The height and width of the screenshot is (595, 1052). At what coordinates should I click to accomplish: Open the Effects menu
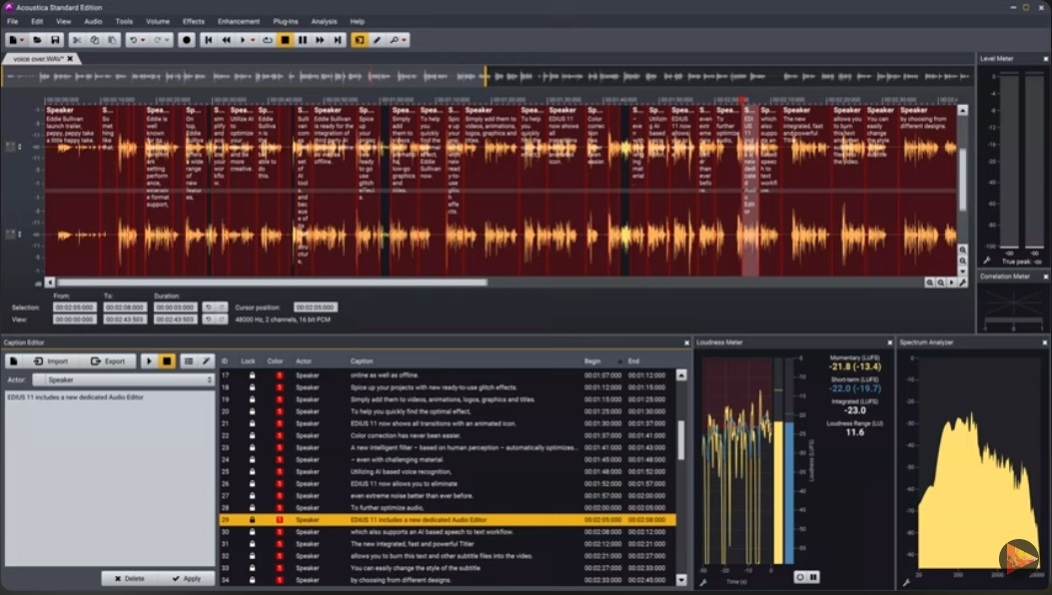click(x=193, y=21)
